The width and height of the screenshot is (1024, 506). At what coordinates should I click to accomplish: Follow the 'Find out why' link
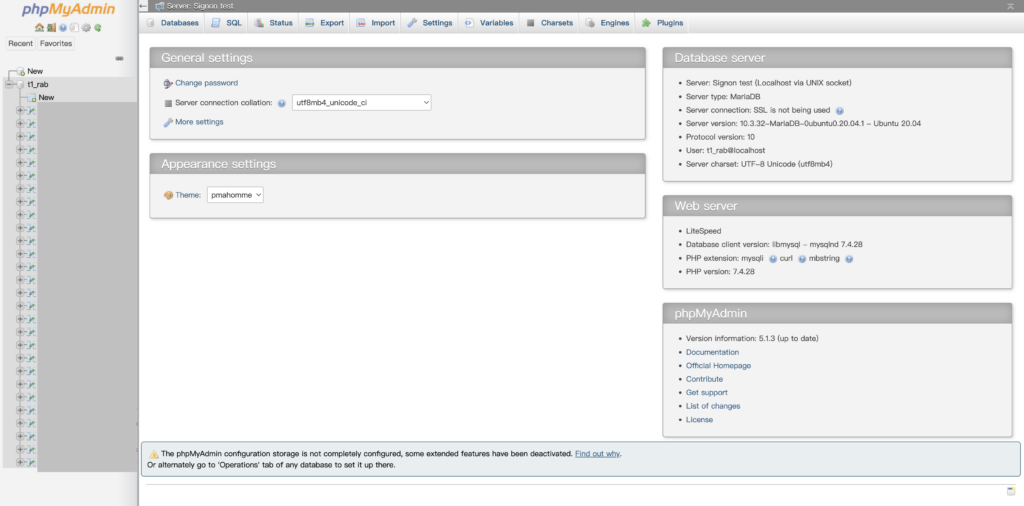click(x=597, y=453)
